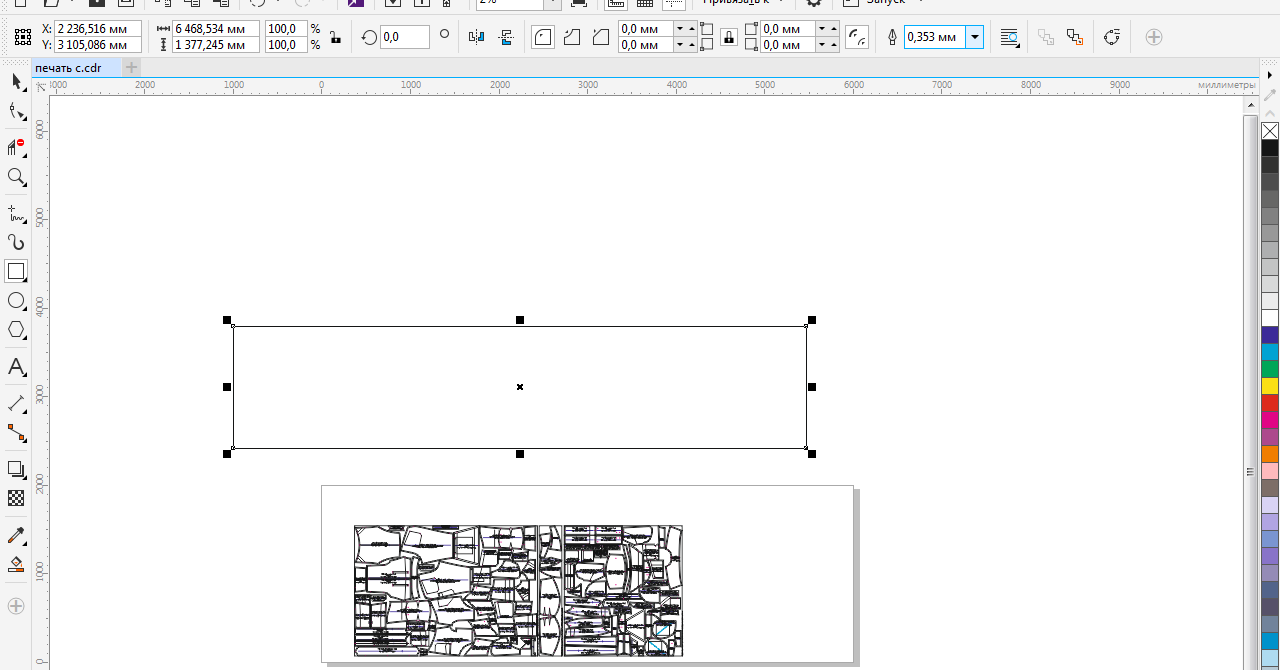The image size is (1280, 670).
Task: Select the Connector tool
Action: 16,433
